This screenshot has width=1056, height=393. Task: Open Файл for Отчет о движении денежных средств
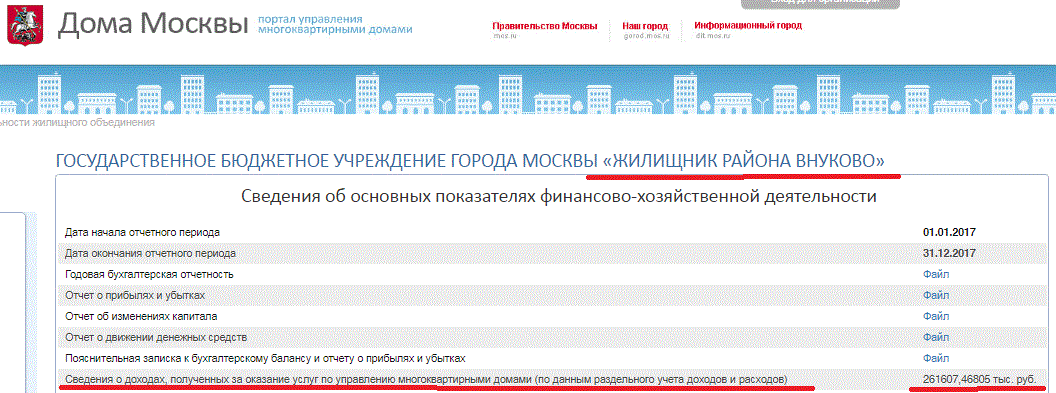(936, 336)
